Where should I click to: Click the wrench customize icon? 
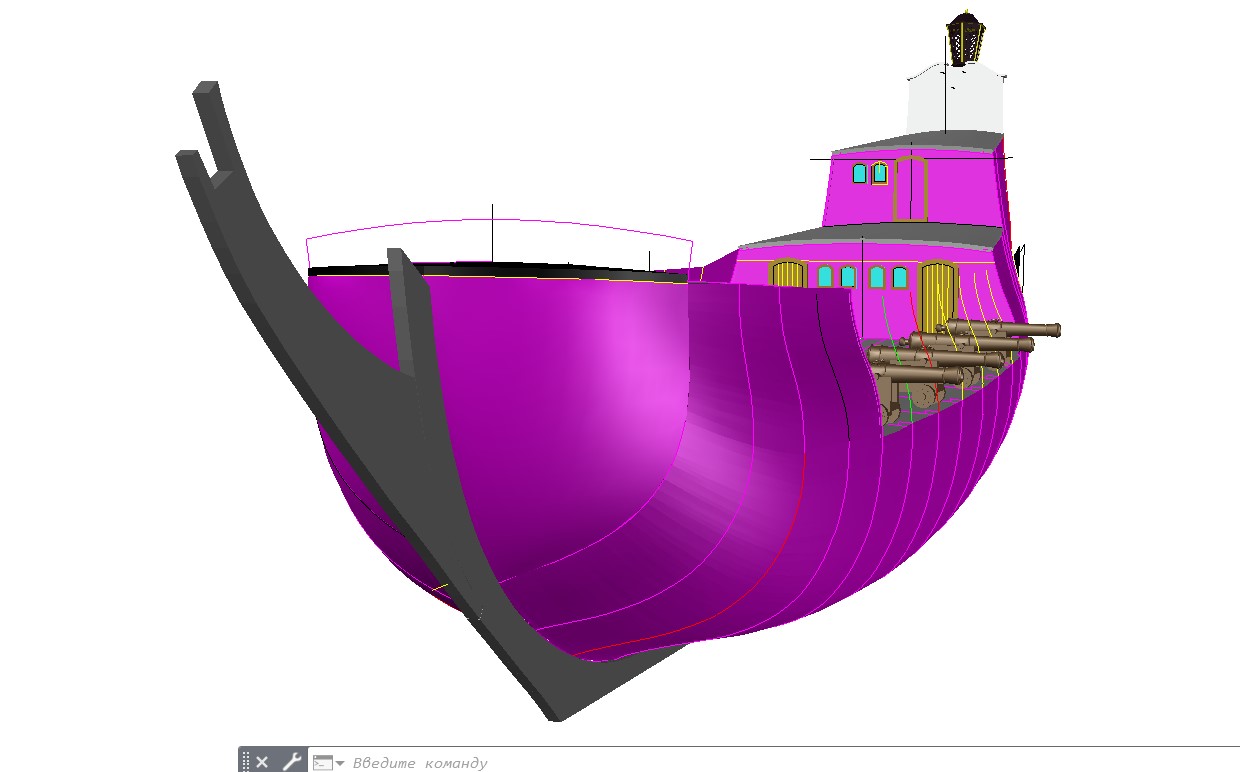(x=291, y=762)
